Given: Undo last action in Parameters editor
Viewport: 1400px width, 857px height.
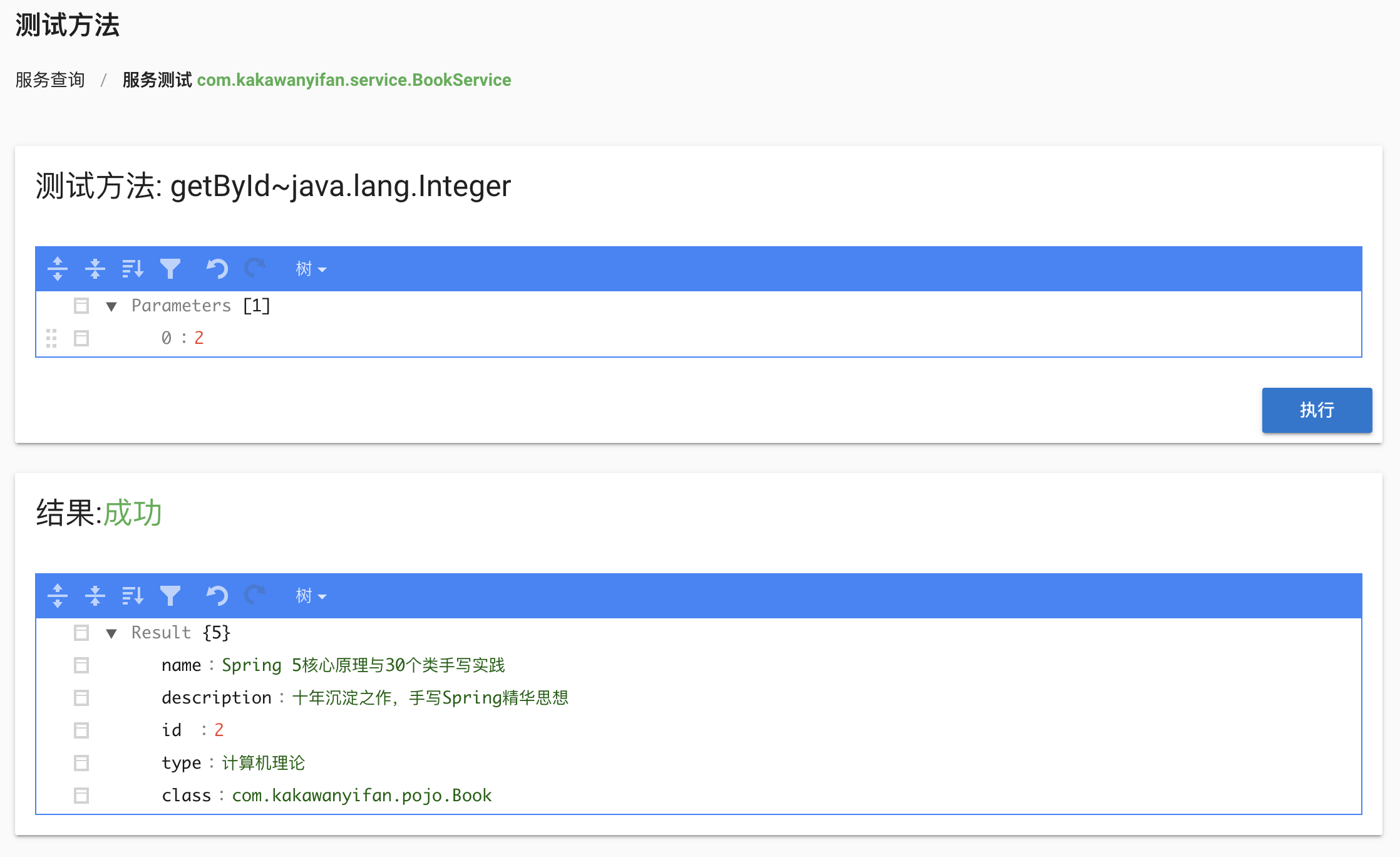Looking at the screenshot, I should [217, 269].
